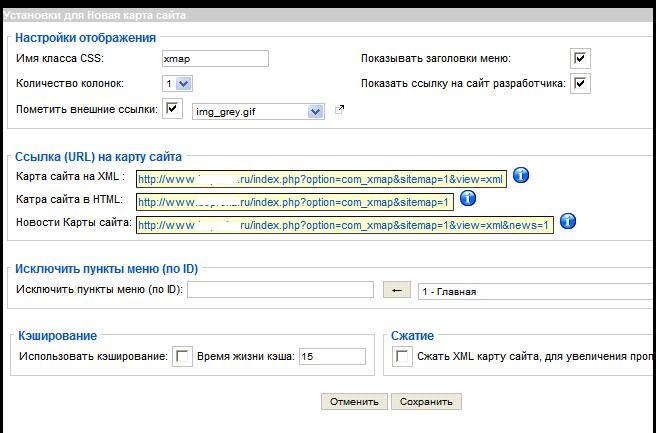Click info icon beside news sitemap URL
The height and width of the screenshot is (433, 656).
[567, 221]
